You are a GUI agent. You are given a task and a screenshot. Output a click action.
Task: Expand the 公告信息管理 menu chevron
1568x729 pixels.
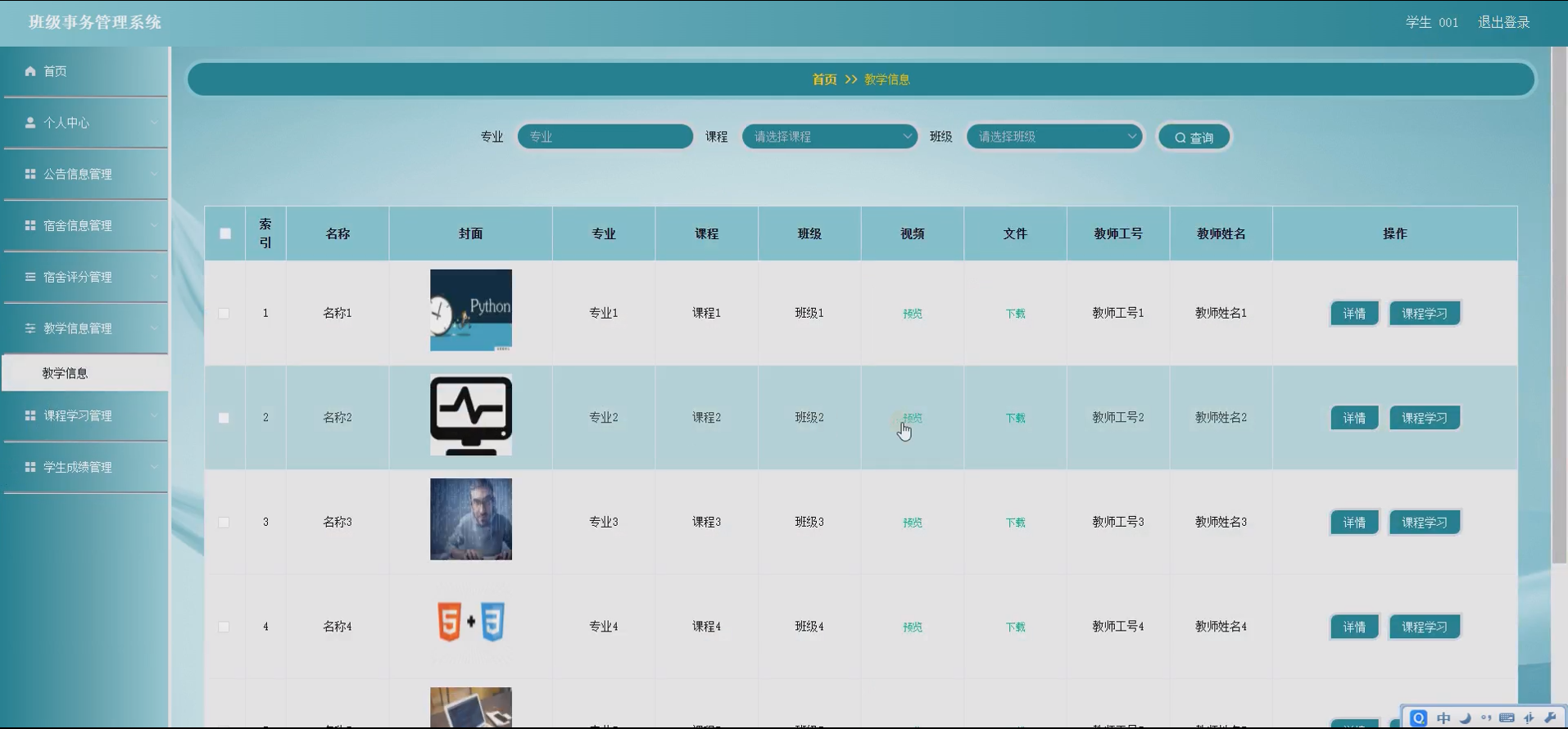[x=154, y=174]
